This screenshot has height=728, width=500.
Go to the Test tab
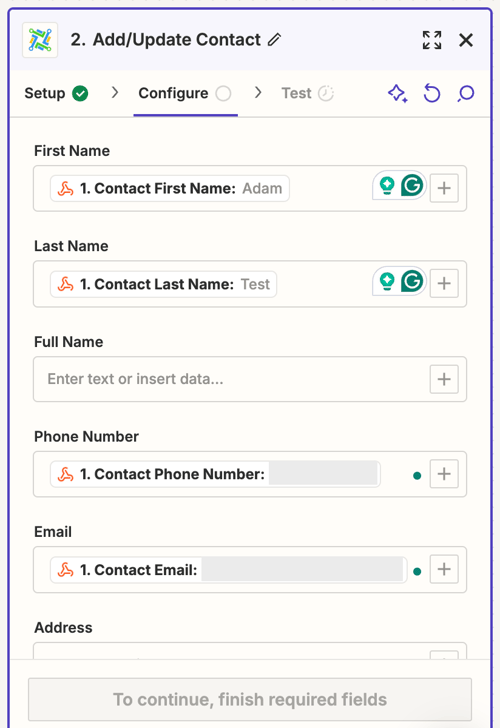(307, 93)
